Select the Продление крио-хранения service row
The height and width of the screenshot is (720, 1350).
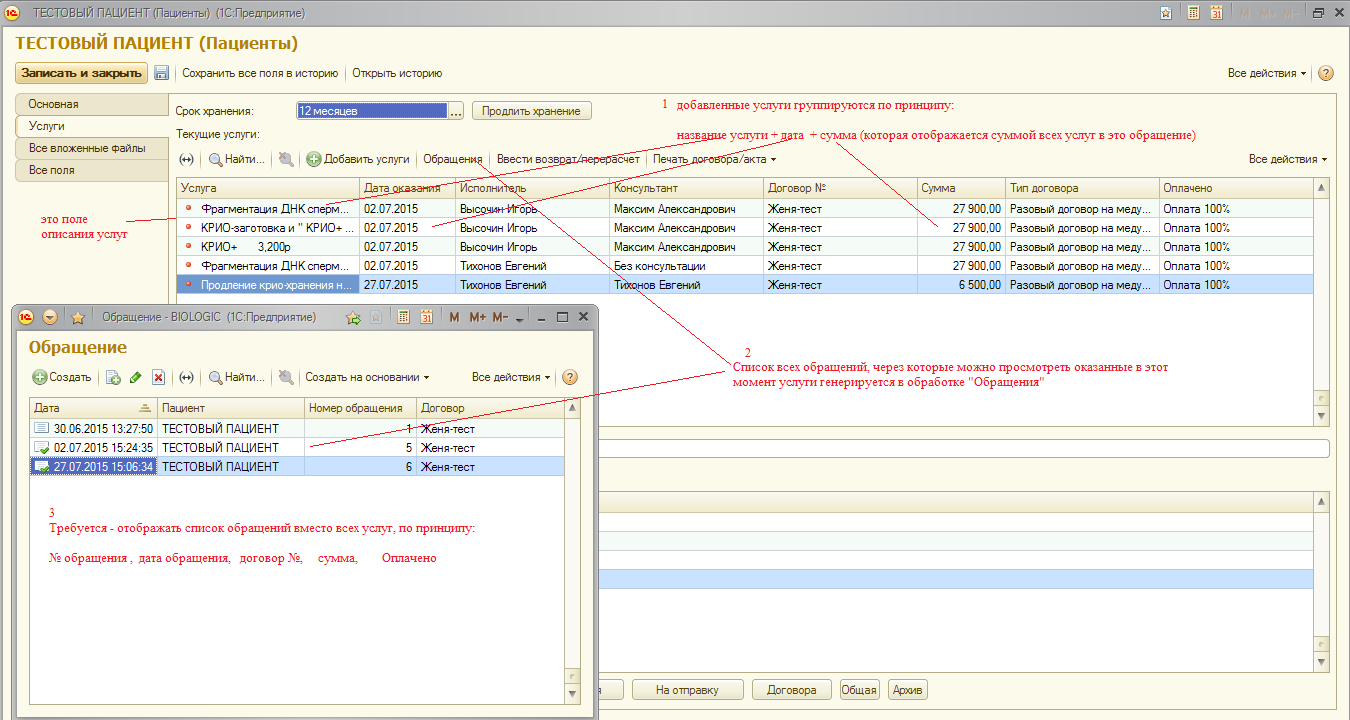(x=276, y=285)
